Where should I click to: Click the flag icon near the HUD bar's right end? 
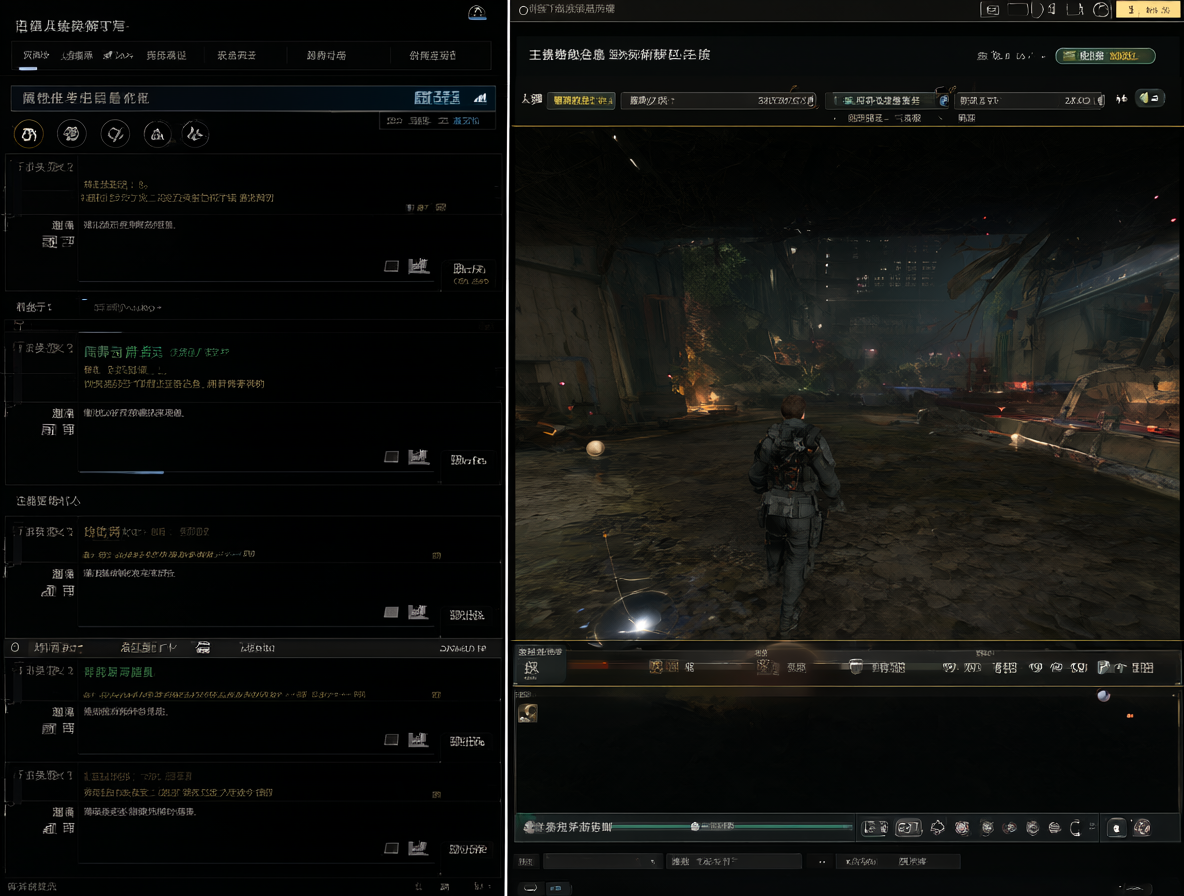point(1103,667)
